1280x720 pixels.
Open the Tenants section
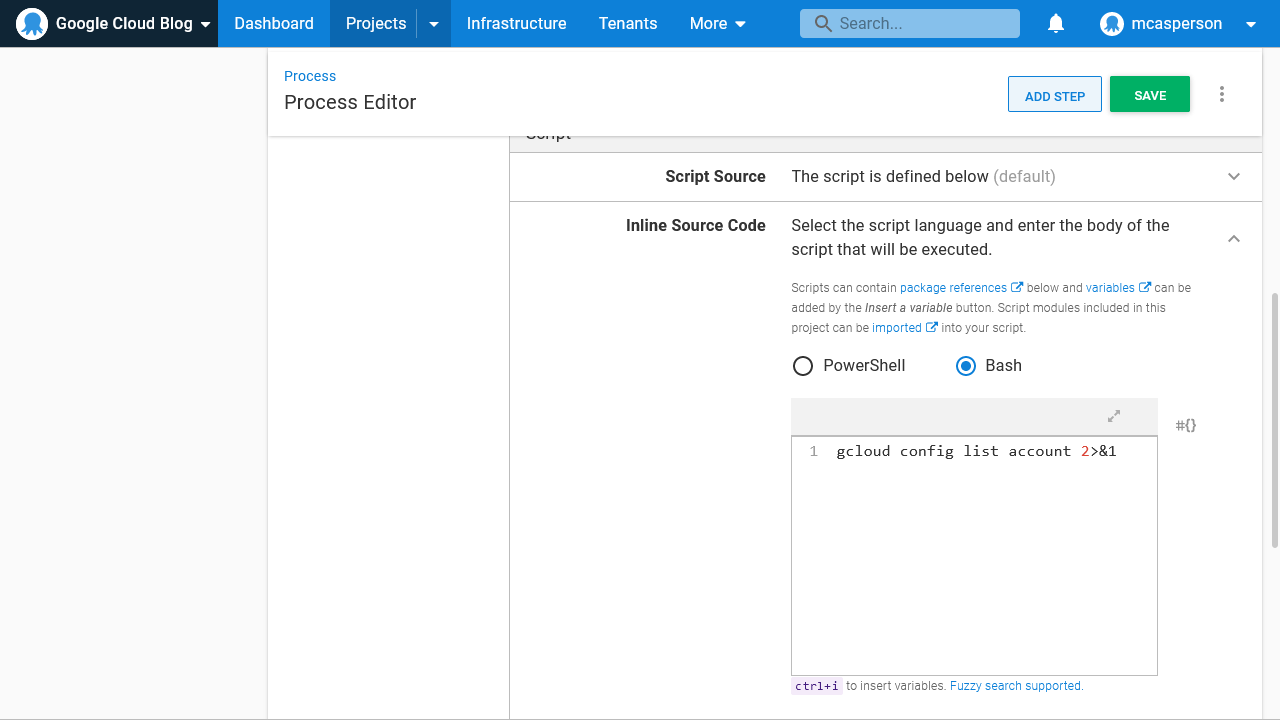628,23
